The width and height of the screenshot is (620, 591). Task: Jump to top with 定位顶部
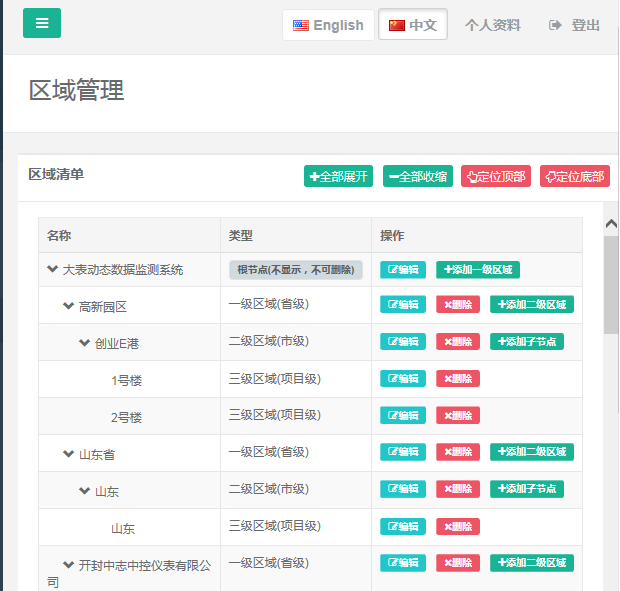496,176
